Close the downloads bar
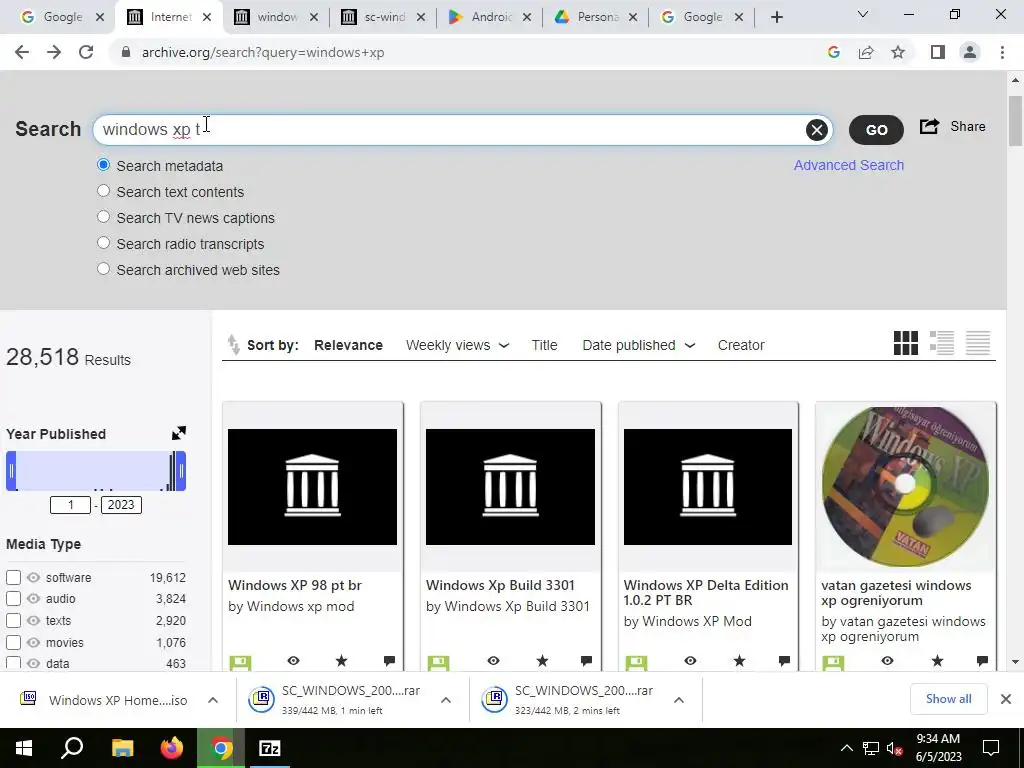Image resolution: width=1024 pixels, height=768 pixels. click(x=1006, y=699)
